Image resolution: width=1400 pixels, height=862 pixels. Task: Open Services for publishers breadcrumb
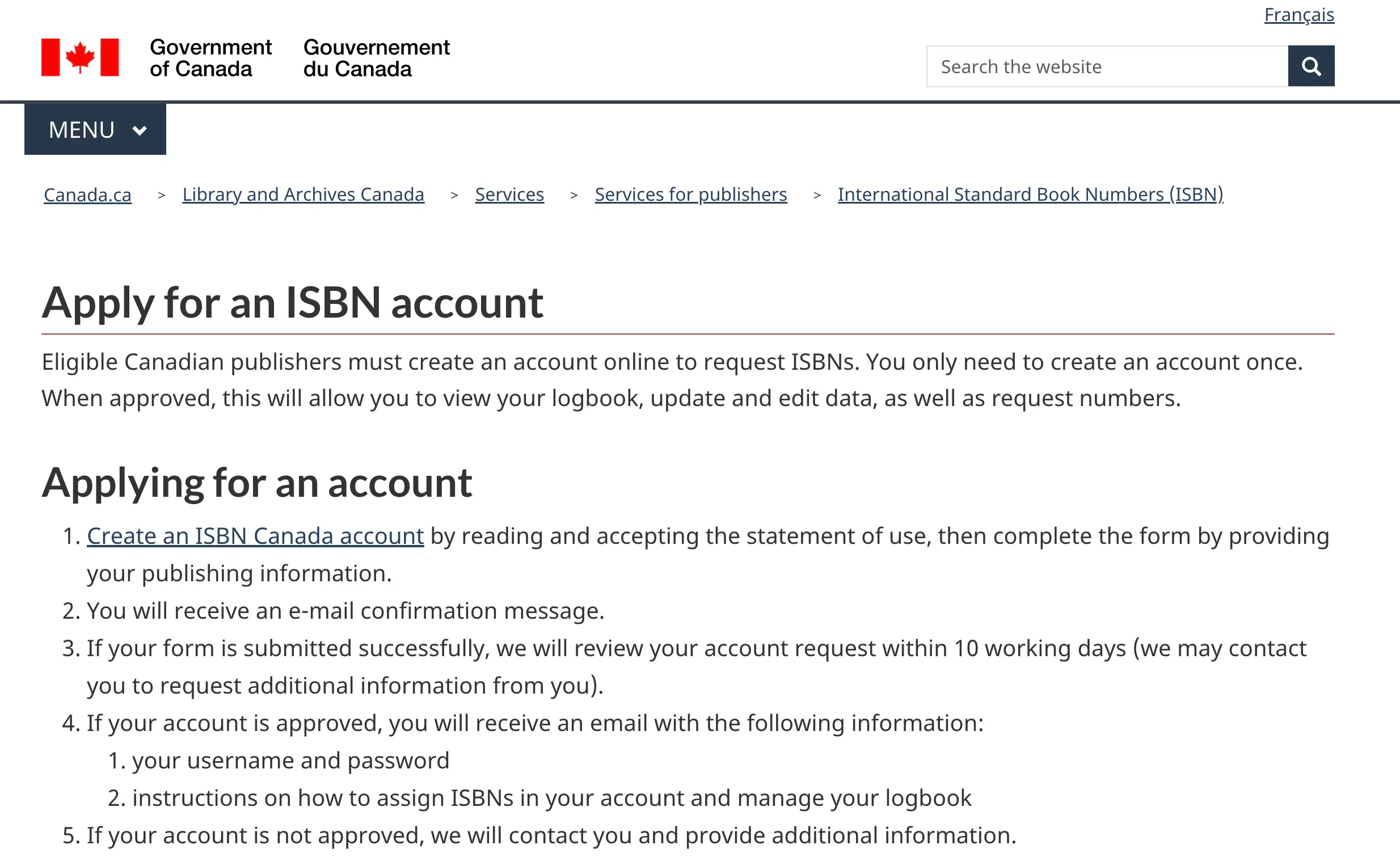[x=690, y=195]
